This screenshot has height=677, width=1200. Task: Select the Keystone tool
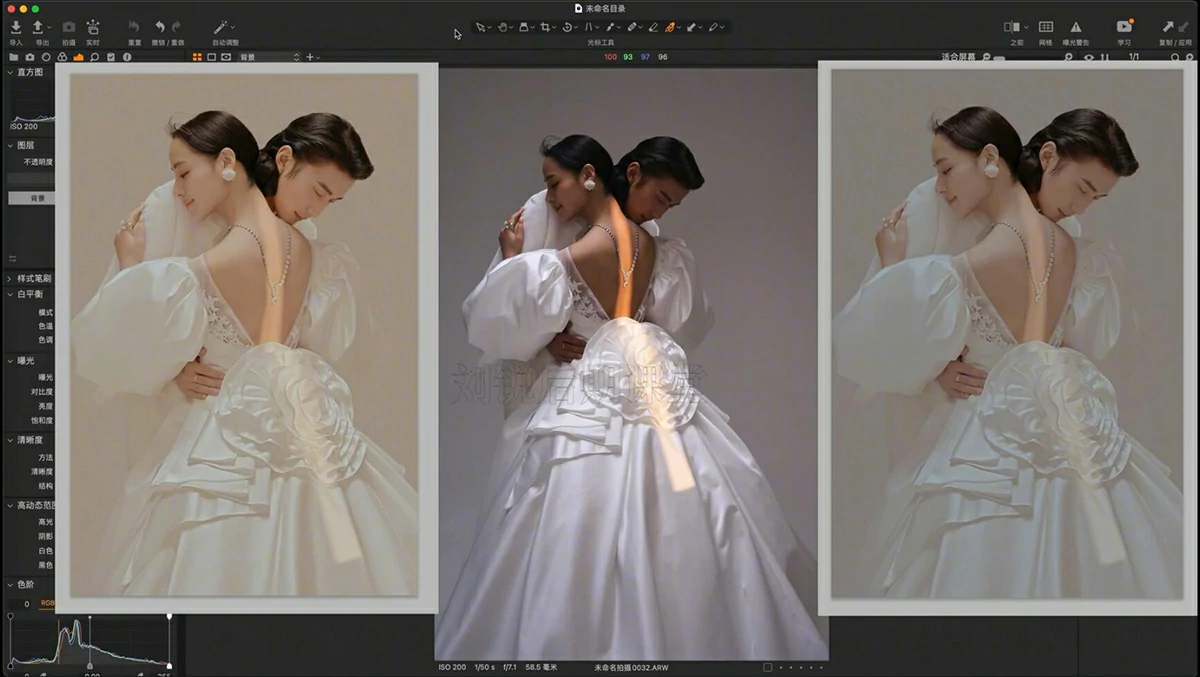point(588,27)
